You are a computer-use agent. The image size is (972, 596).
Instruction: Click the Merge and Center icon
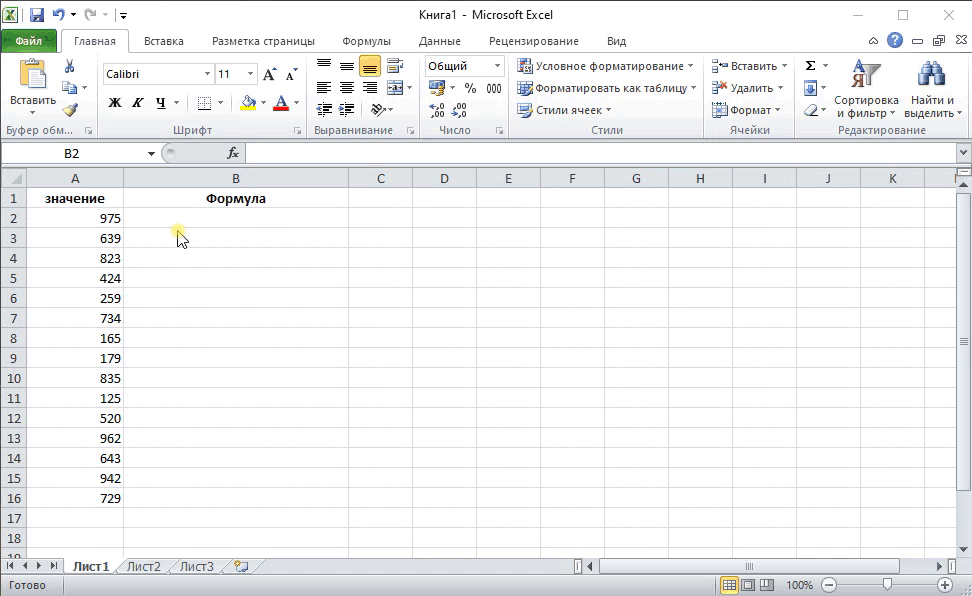click(395, 87)
